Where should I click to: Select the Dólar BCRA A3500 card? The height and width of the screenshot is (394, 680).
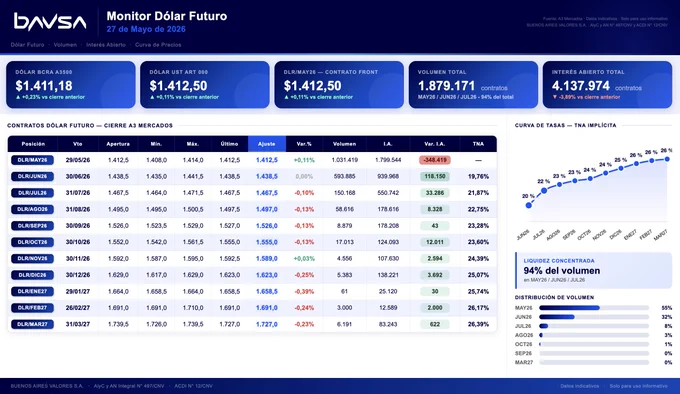[71, 85]
